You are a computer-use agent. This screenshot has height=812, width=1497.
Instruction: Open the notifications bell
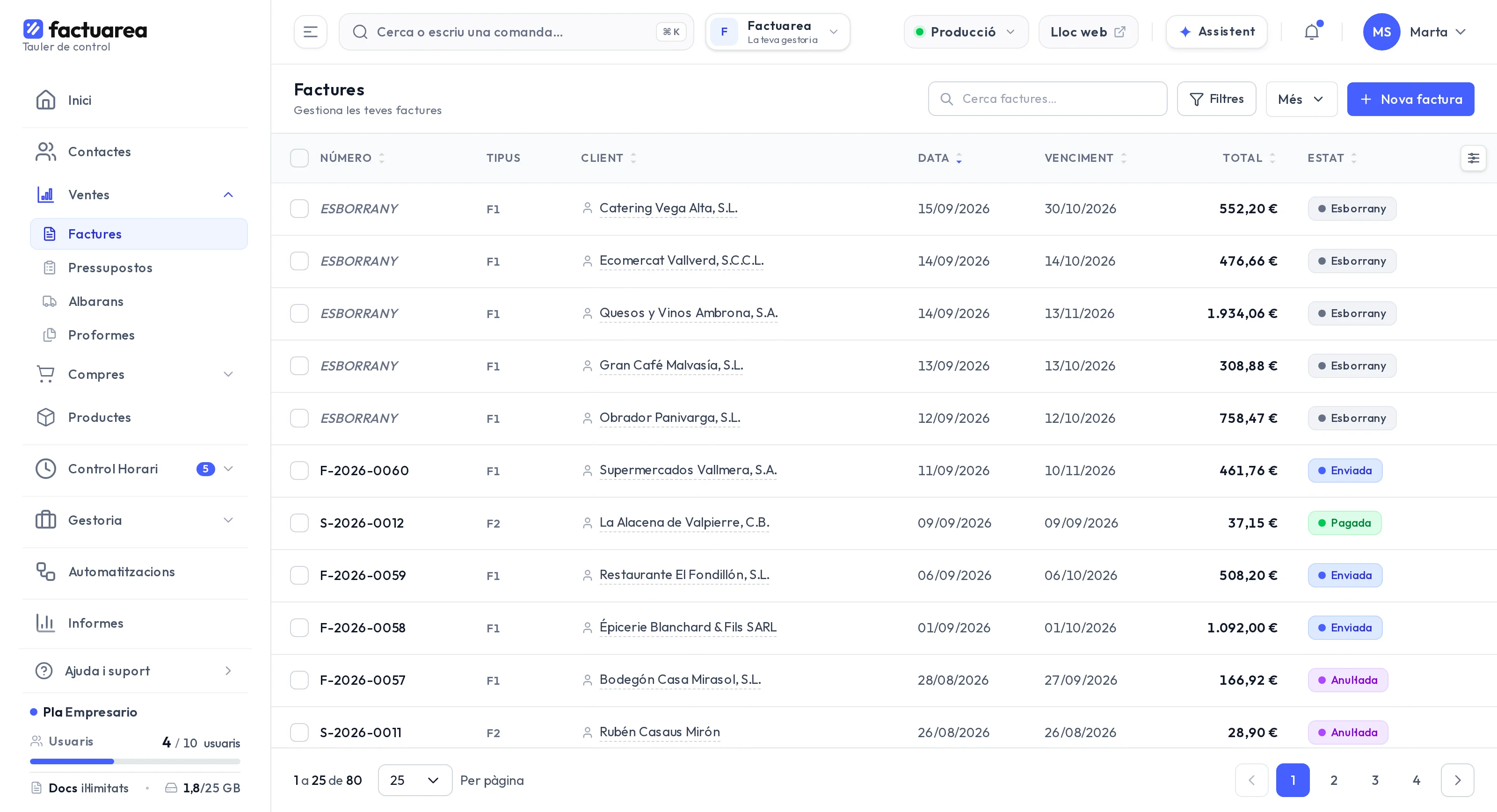pyautogui.click(x=1311, y=32)
